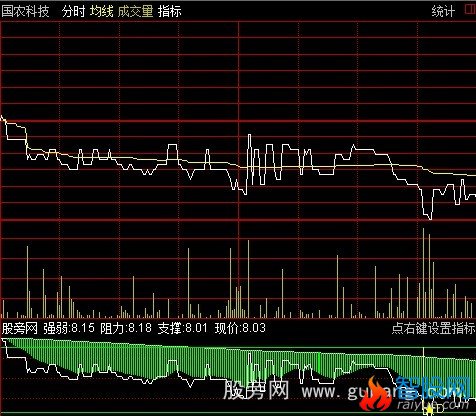The height and width of the screenshot is (416, 476).
Task: Click the 强弱:8.15 value
Action: tap(69, 328)
